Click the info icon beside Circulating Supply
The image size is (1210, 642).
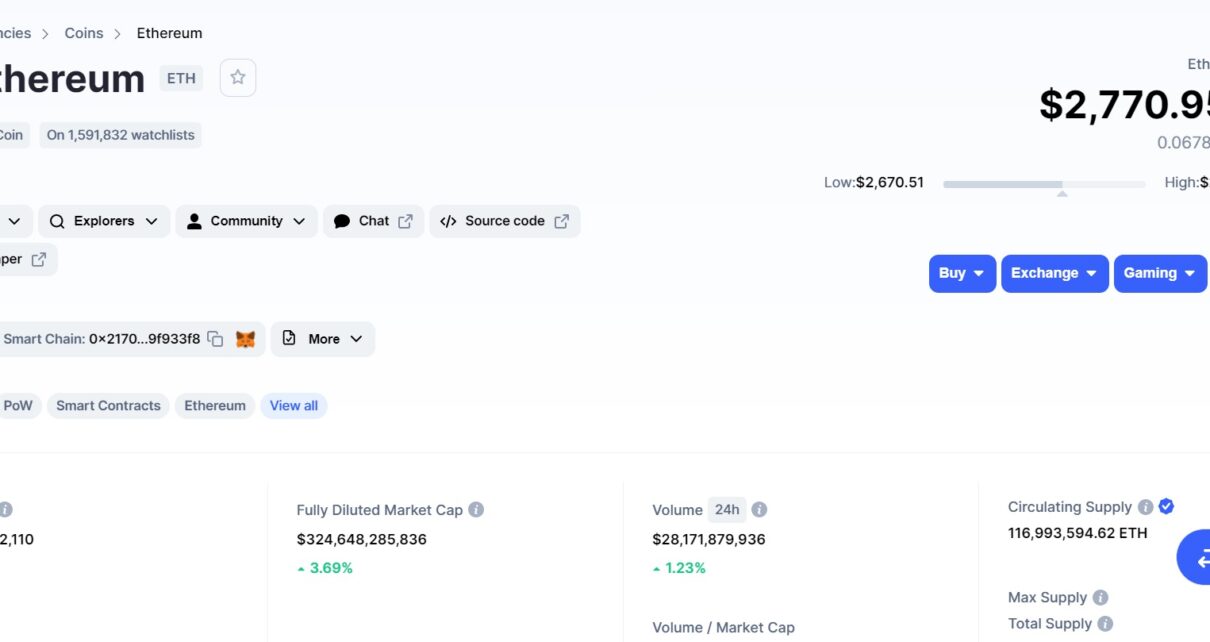coord(1146,507)
